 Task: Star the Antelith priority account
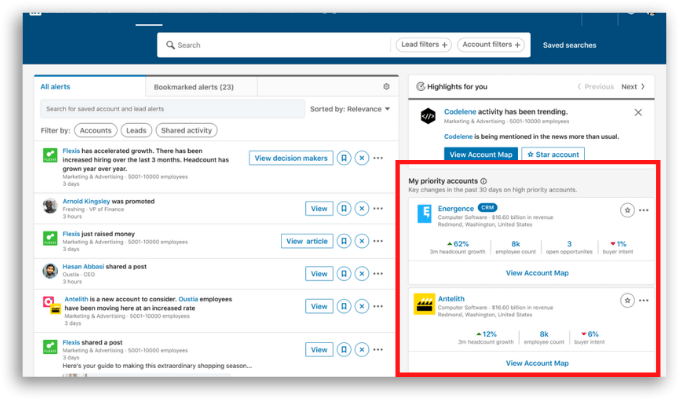pos(627,300)
